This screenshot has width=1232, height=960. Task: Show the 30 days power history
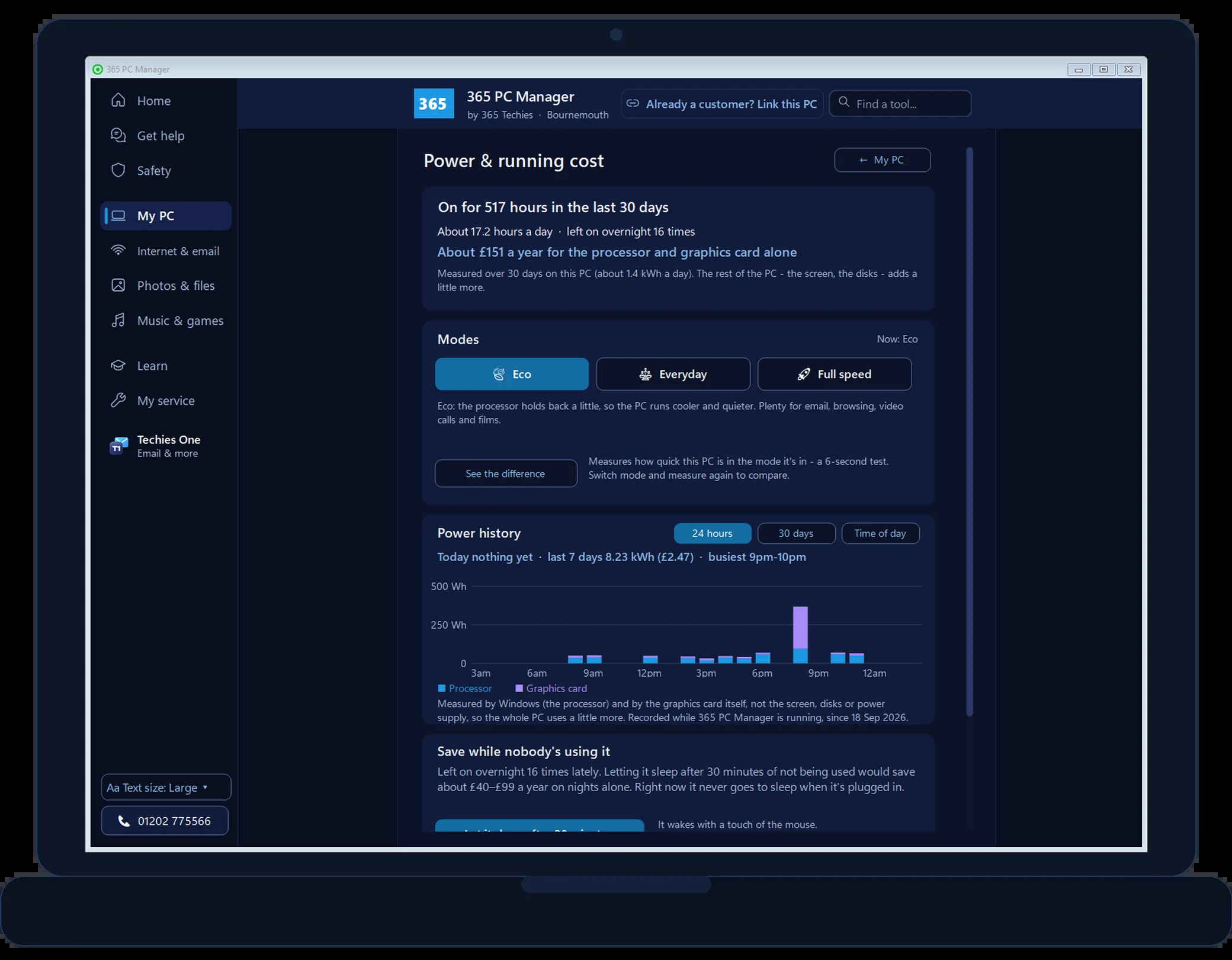(x=796, y=533)
